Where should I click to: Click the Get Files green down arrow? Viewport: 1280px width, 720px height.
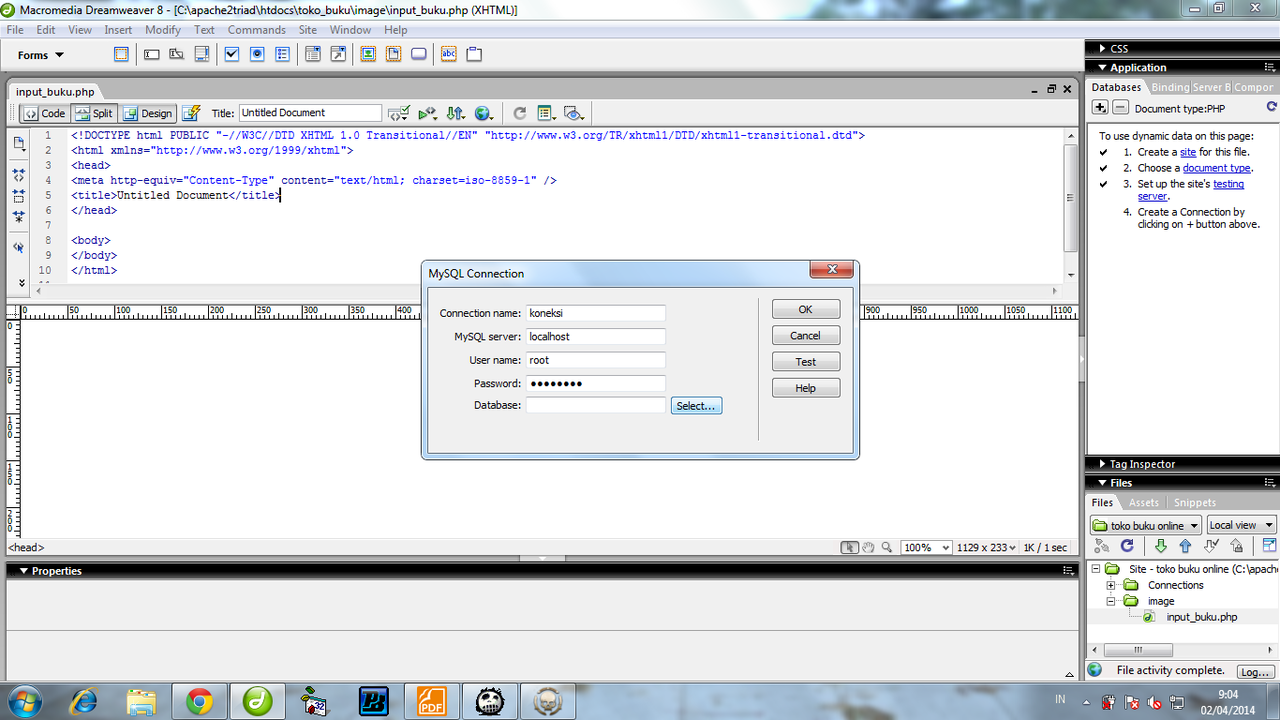pyautogui.click(x=1160, y=546)
